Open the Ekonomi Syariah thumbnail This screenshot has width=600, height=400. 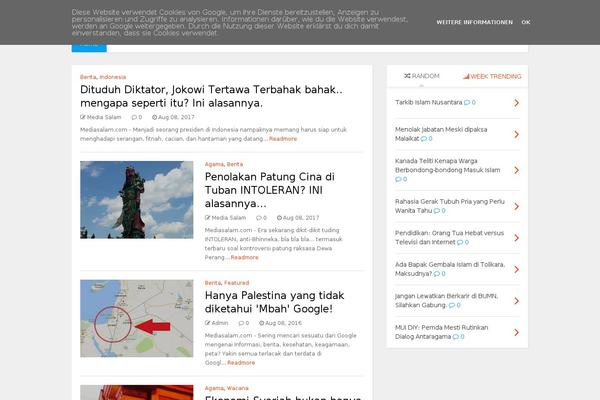[137, 392]
